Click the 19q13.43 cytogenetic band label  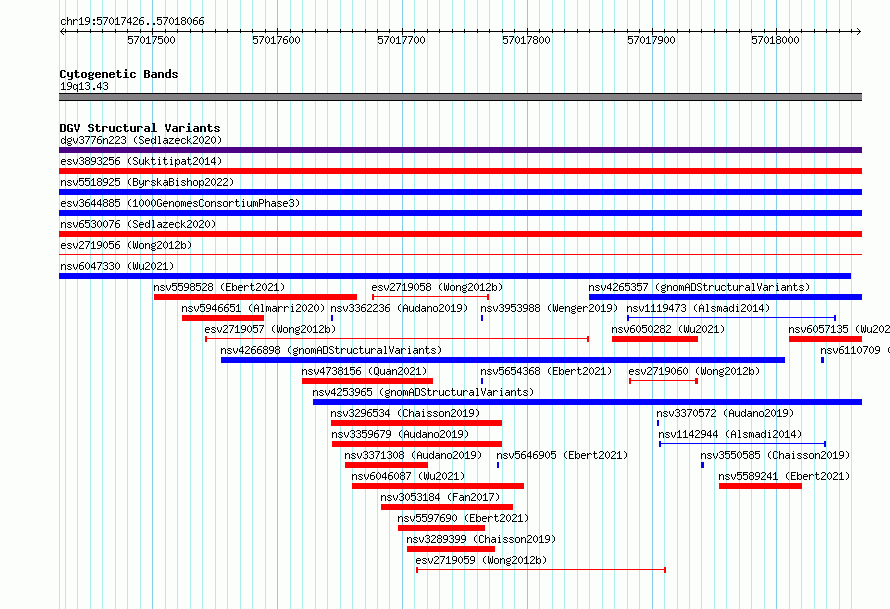click(x=84, y=86)
